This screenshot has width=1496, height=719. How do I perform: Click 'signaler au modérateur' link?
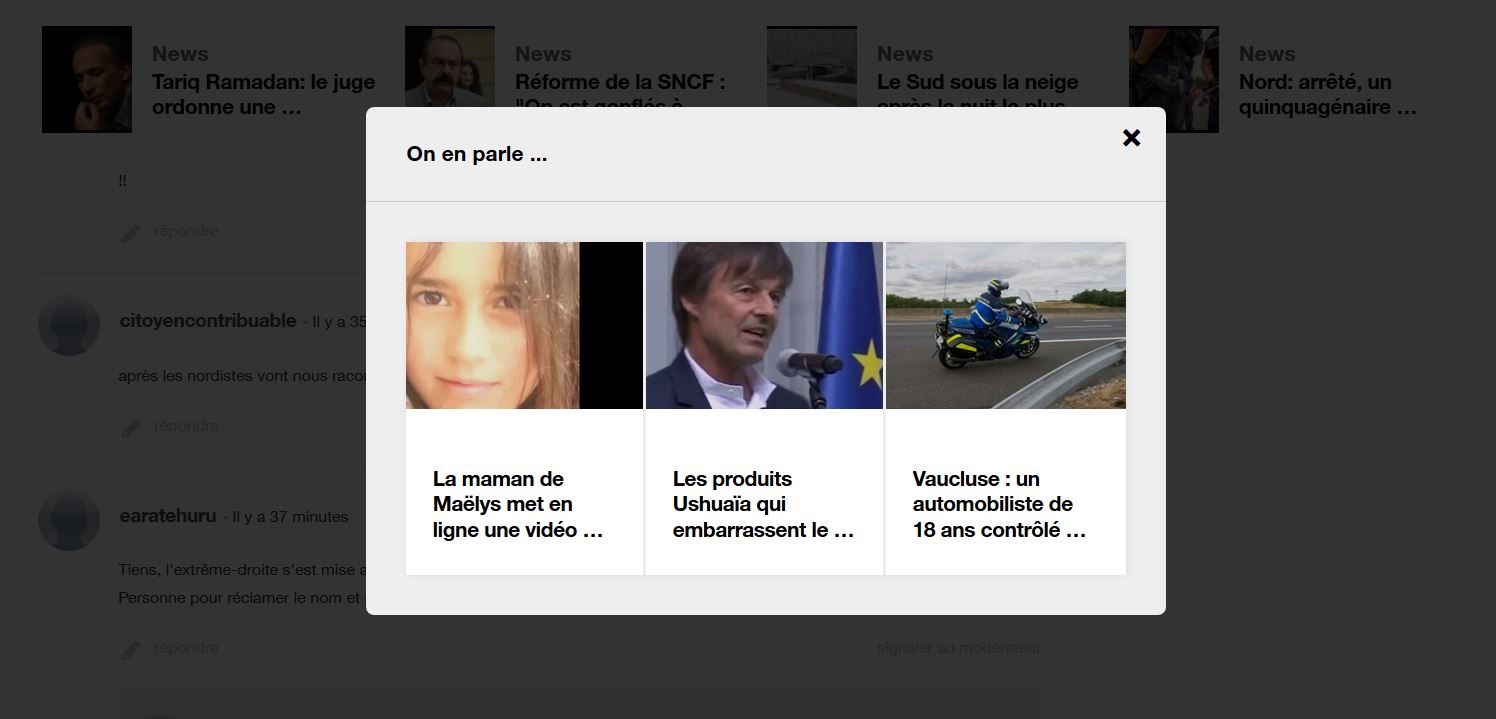(x=959, y=648)
